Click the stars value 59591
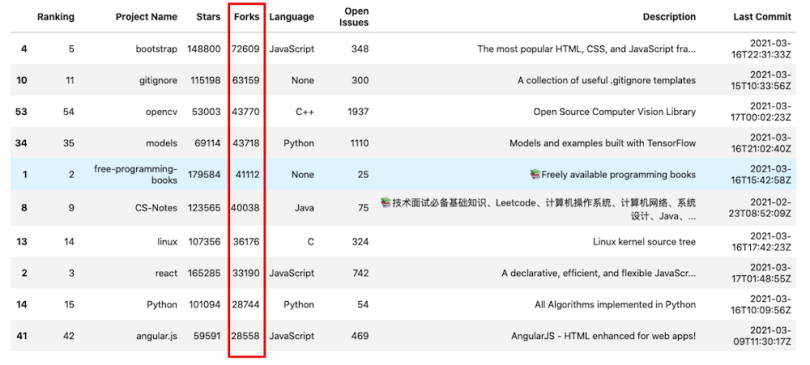Viewport: 810px width, 365px height. pos(206,336)
